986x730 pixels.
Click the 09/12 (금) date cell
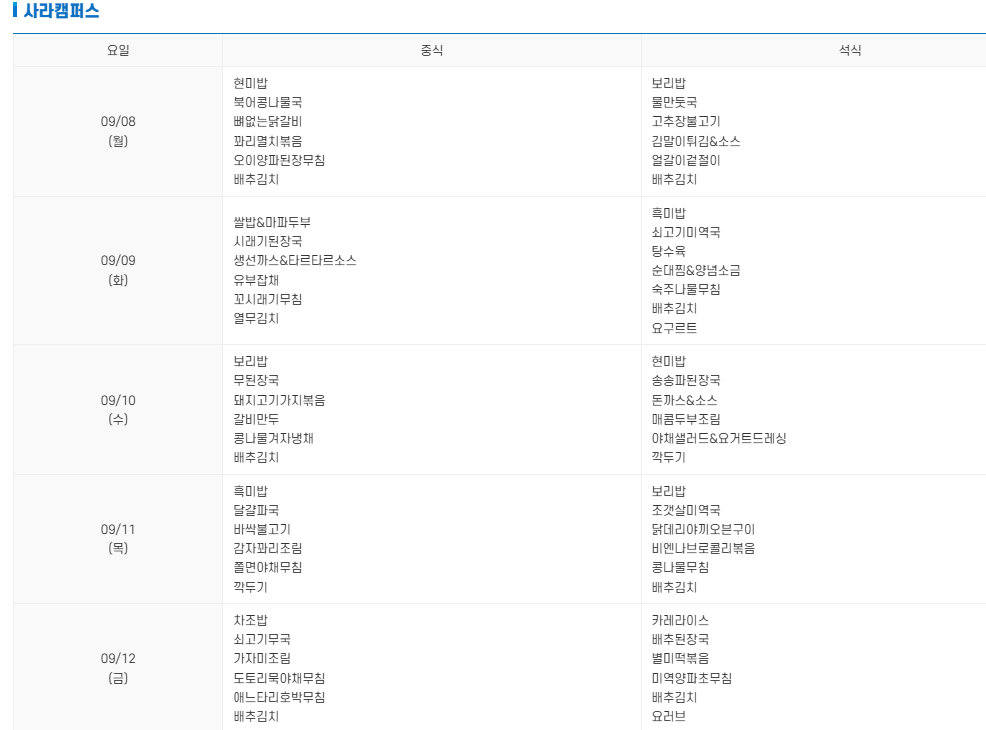click(116, 668)
